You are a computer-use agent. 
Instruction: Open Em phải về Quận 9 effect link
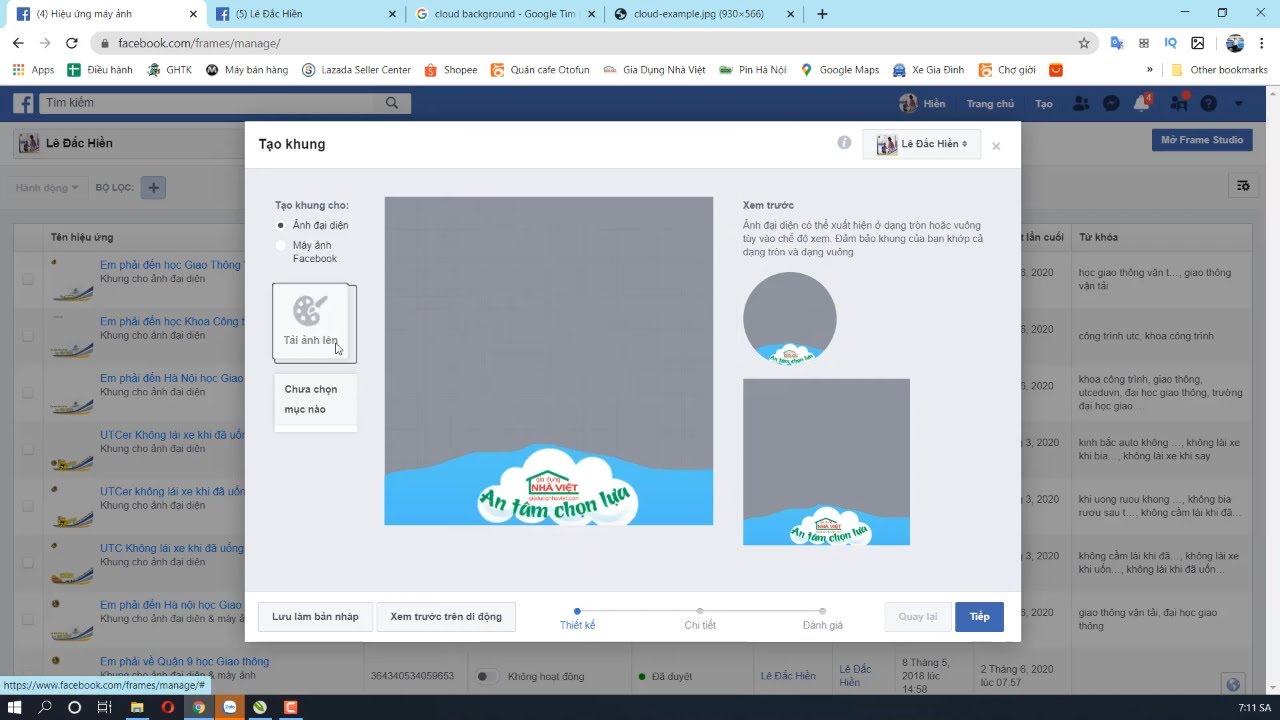pyautogui.click(x=184, y=661)
